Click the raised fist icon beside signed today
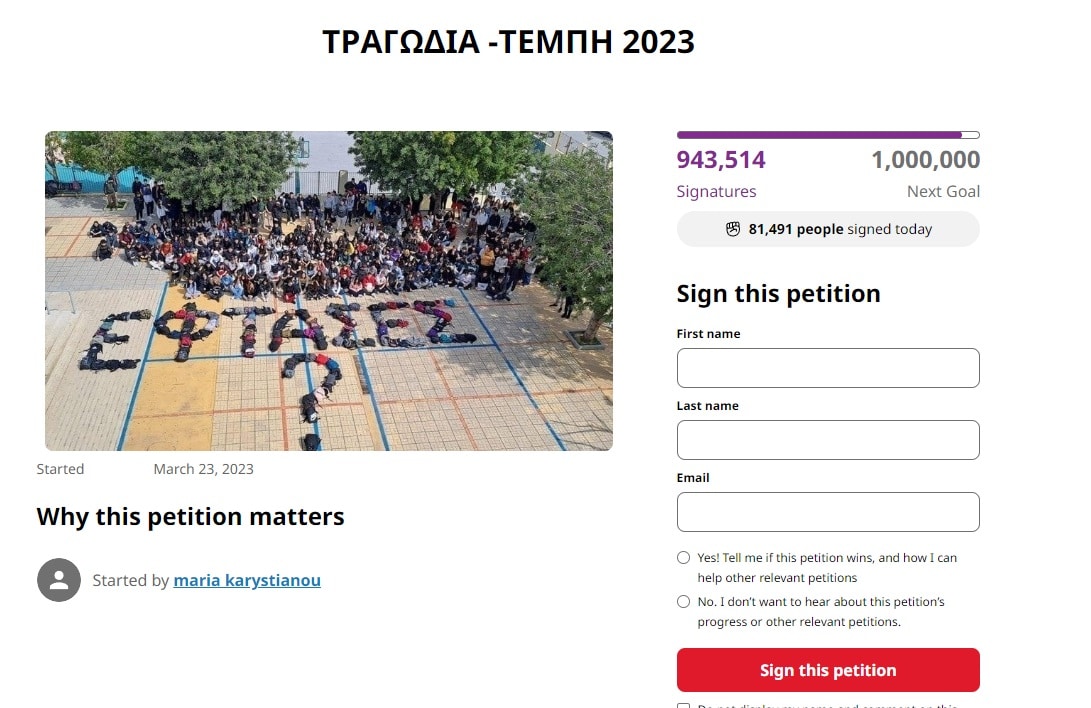 point(733,229)
